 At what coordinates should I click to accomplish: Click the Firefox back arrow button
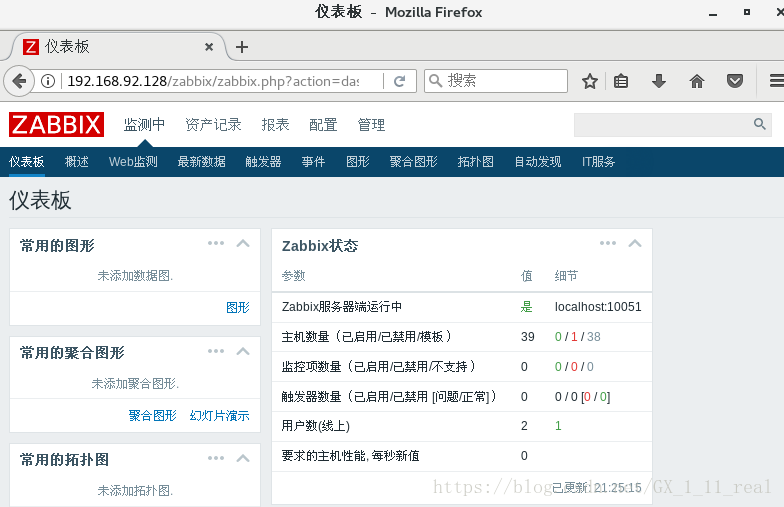[x=20, y=81]
